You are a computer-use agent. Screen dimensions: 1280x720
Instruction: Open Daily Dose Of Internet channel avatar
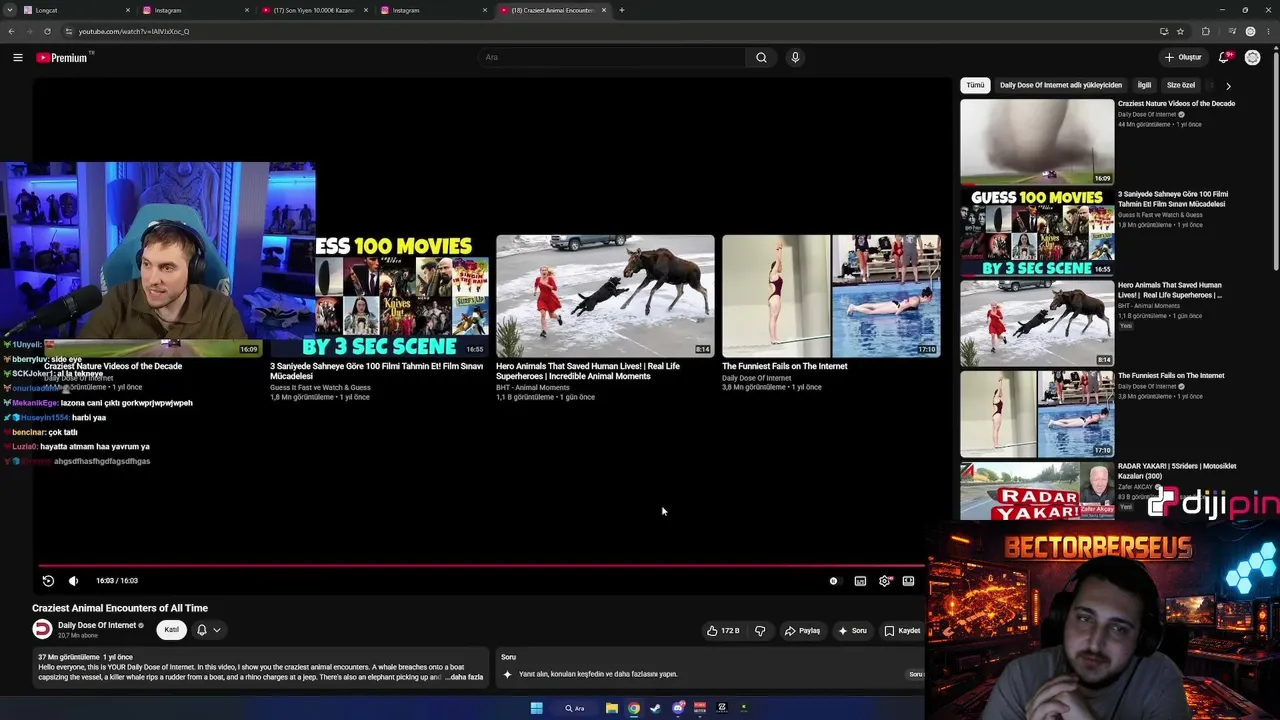42,629
